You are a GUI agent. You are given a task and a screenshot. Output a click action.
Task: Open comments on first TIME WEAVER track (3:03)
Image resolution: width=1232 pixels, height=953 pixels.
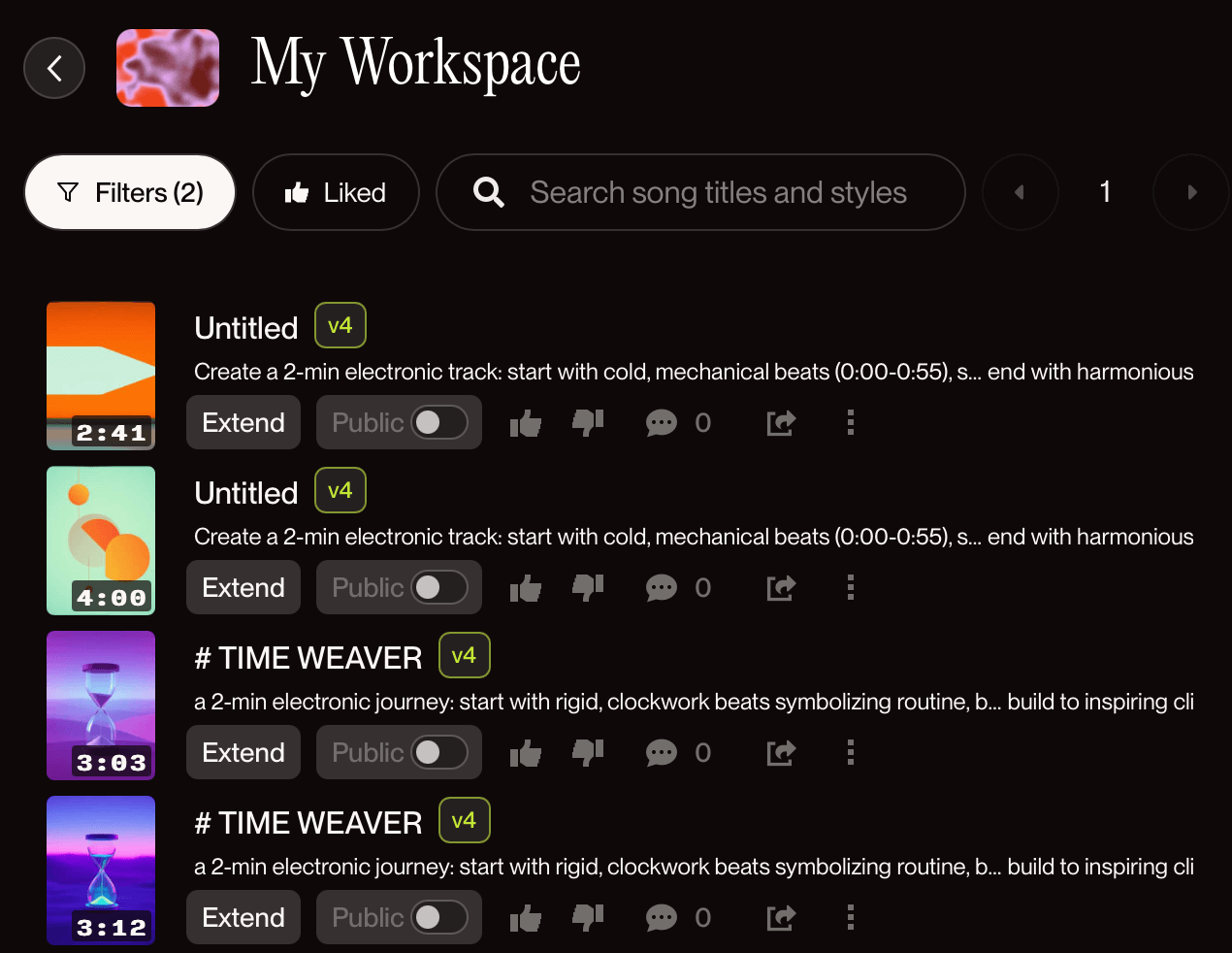tap(662, 753)
